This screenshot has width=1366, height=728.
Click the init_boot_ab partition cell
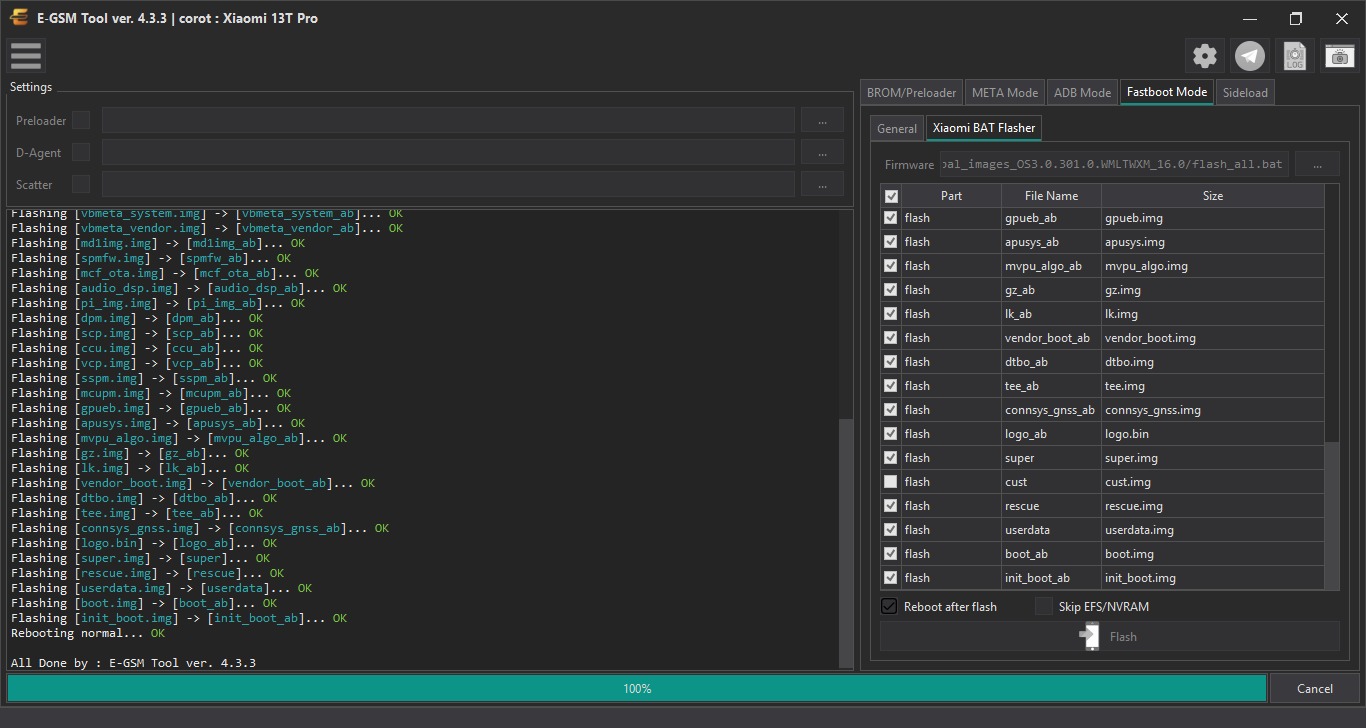click(1051, 578)
